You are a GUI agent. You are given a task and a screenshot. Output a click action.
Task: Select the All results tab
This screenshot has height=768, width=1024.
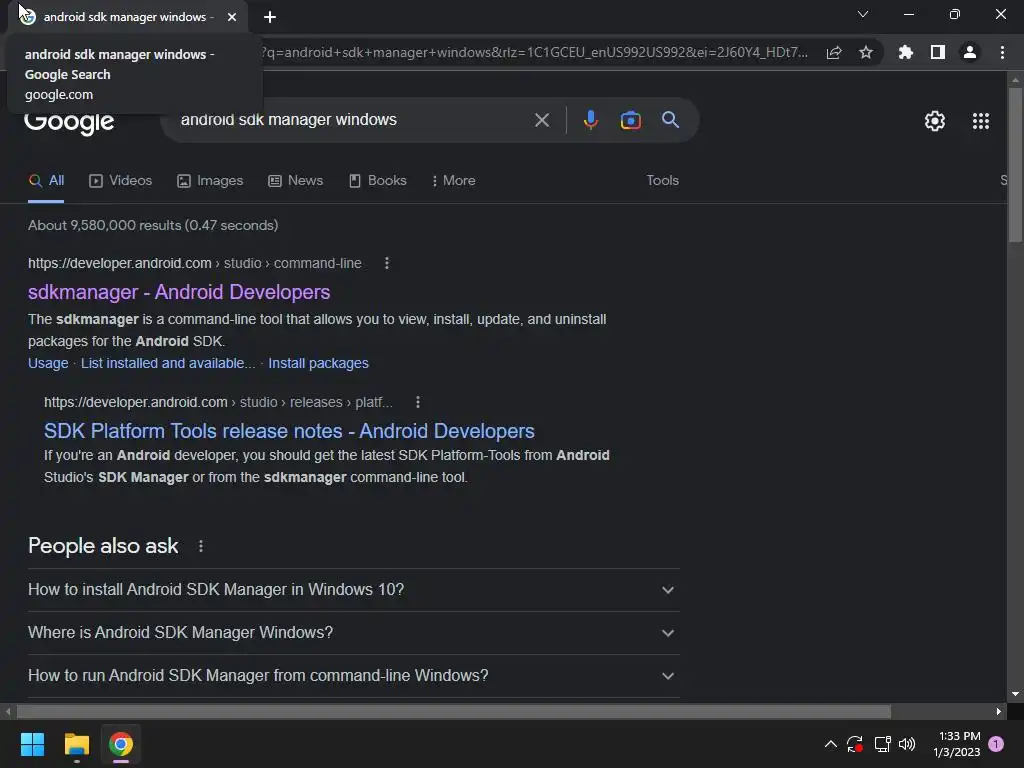[x=46, y=181]
